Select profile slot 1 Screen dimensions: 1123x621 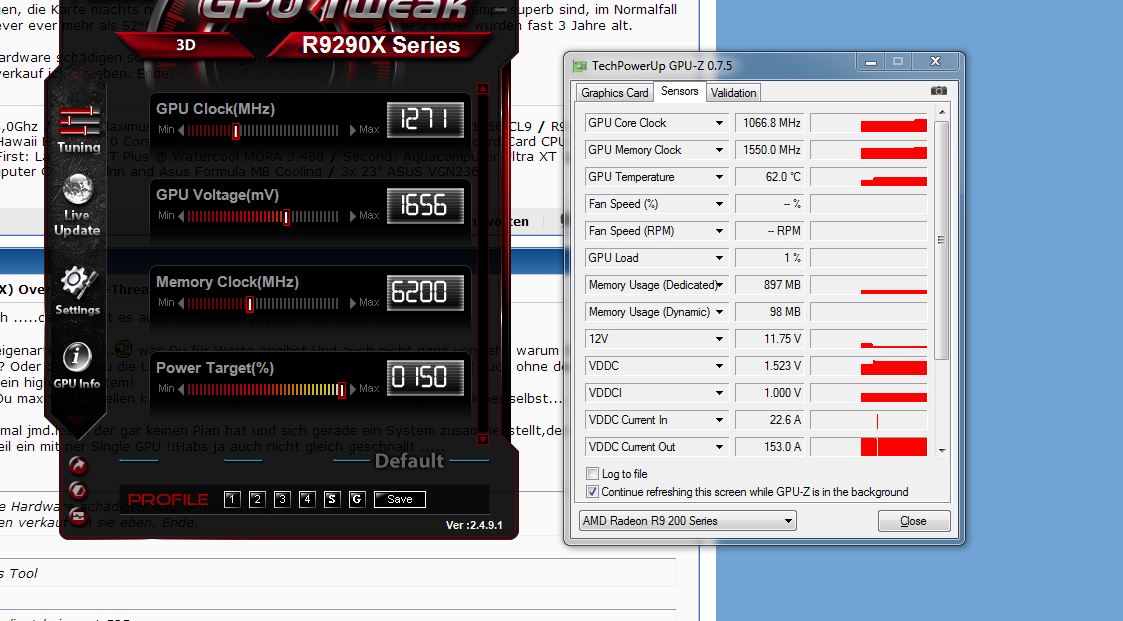232,499
